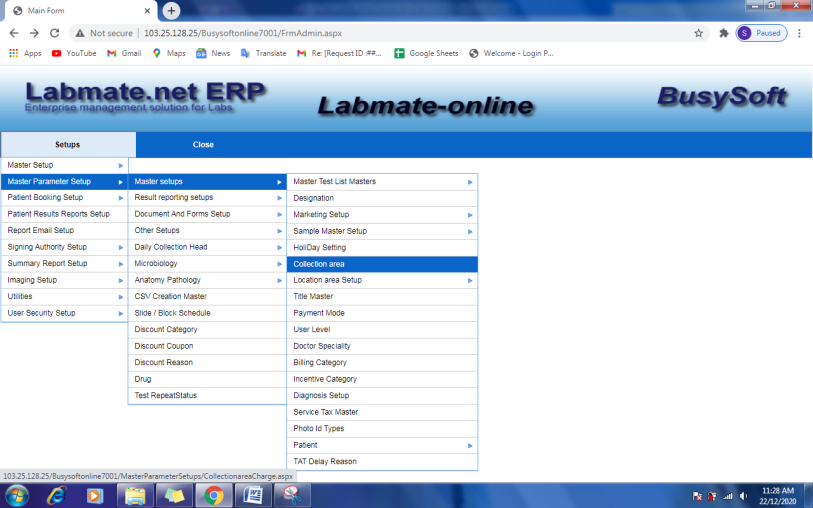Open the Maps bookmark
This screenshot has height=508, width=813.
click(x=169, y=53)
